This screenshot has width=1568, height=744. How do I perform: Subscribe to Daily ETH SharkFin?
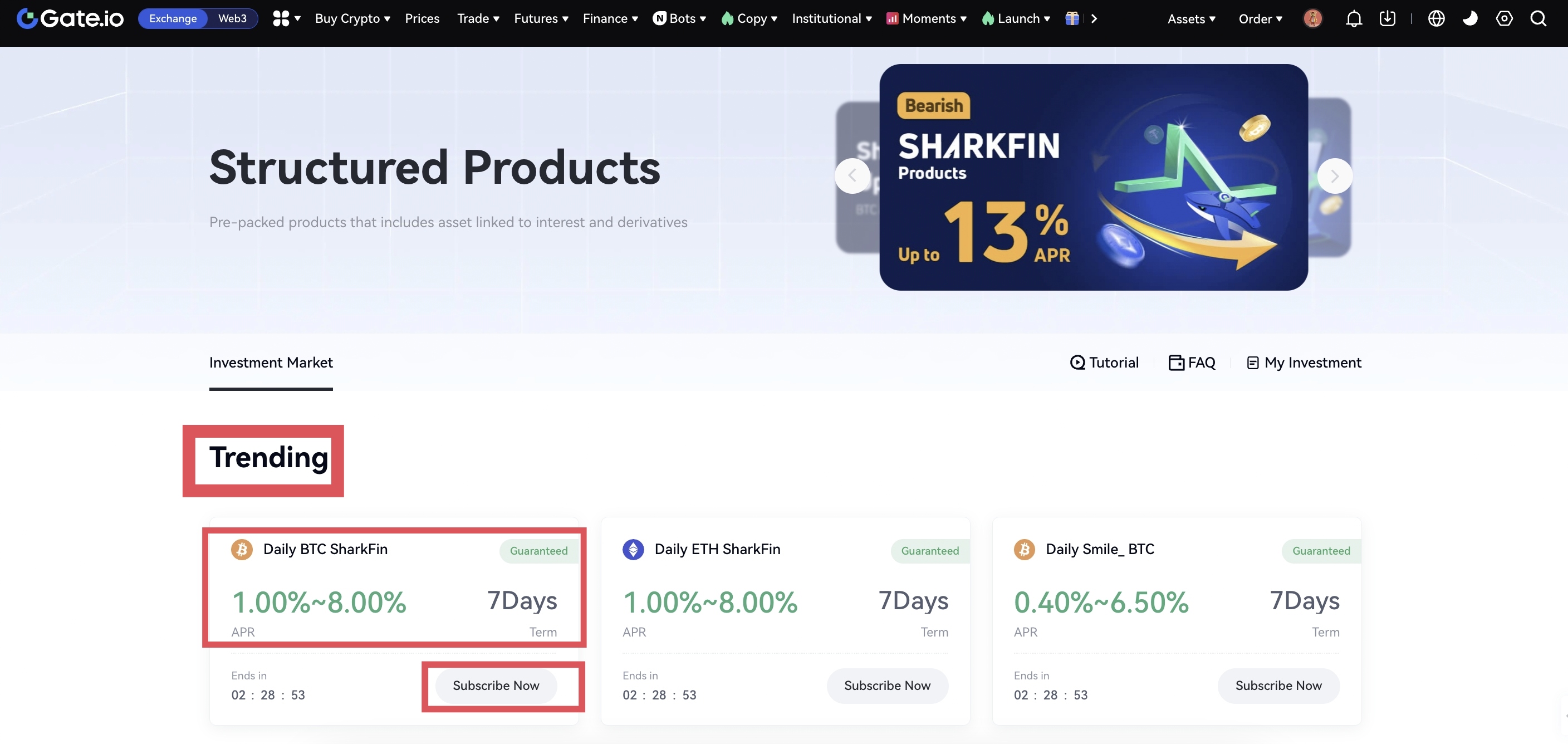887,686
